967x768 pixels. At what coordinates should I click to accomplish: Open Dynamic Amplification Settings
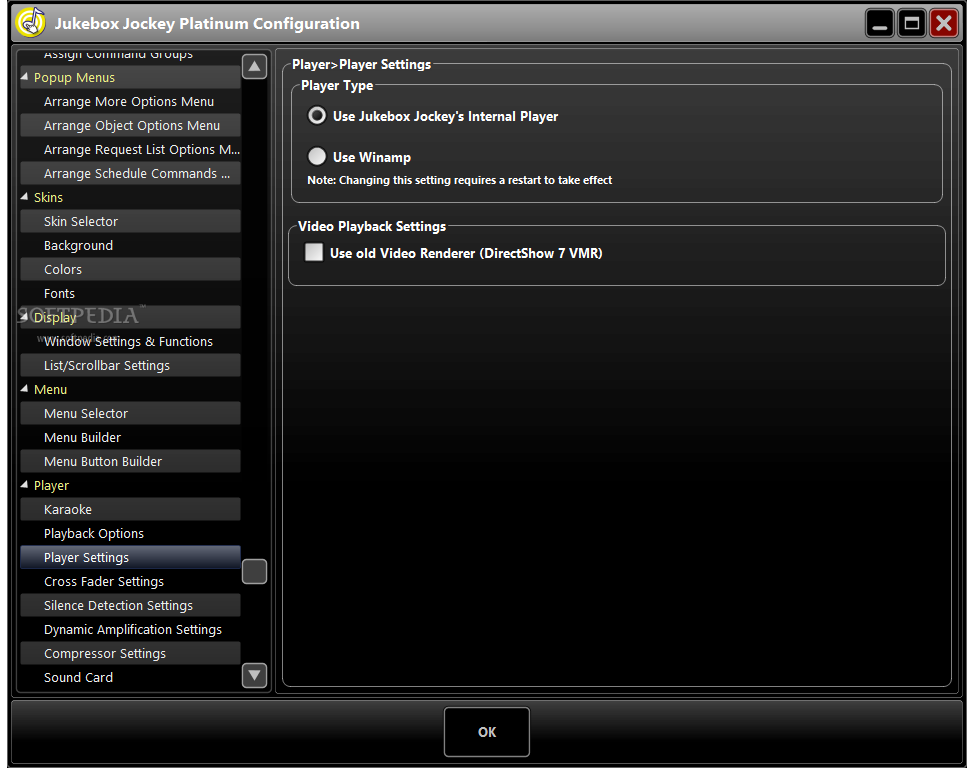130,629
